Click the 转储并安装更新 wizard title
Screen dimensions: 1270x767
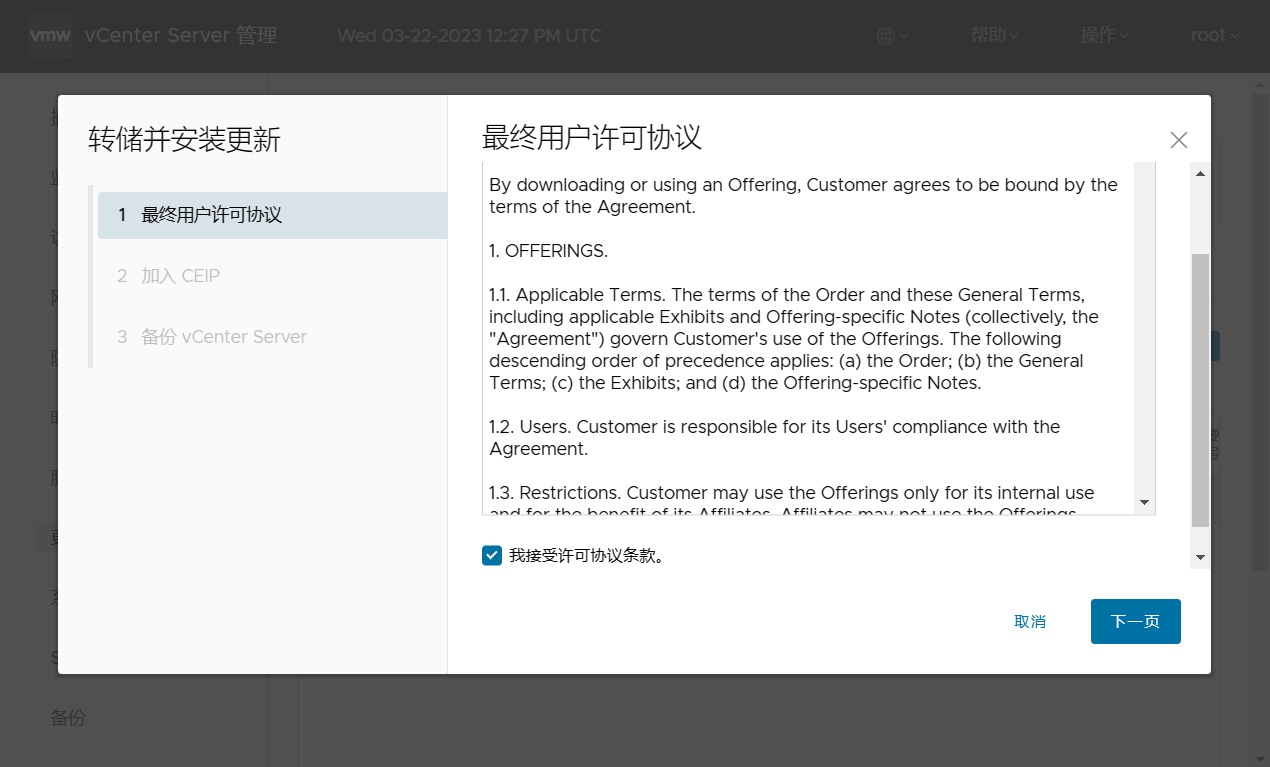point(185,140)
